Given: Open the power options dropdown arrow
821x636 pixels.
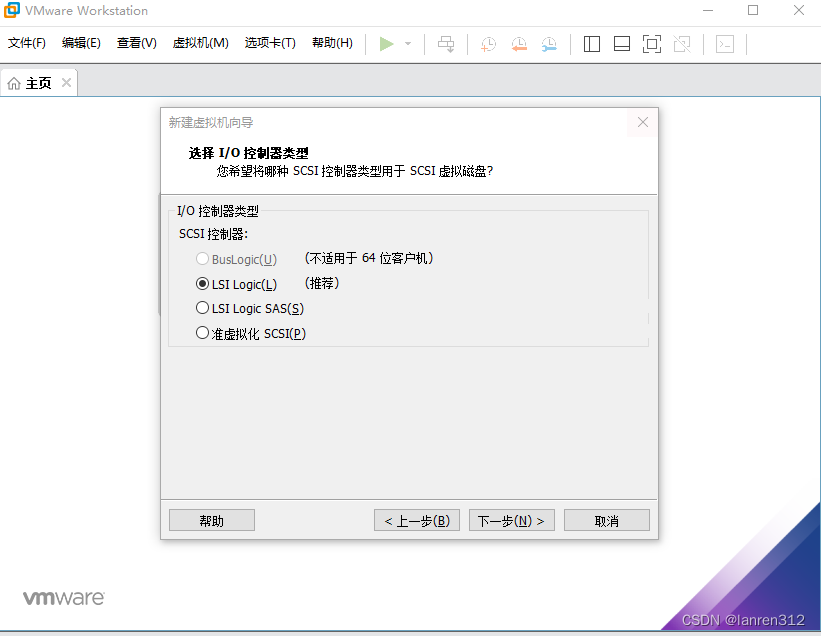Looking at the screenshot, I should [x=408, y=44].
